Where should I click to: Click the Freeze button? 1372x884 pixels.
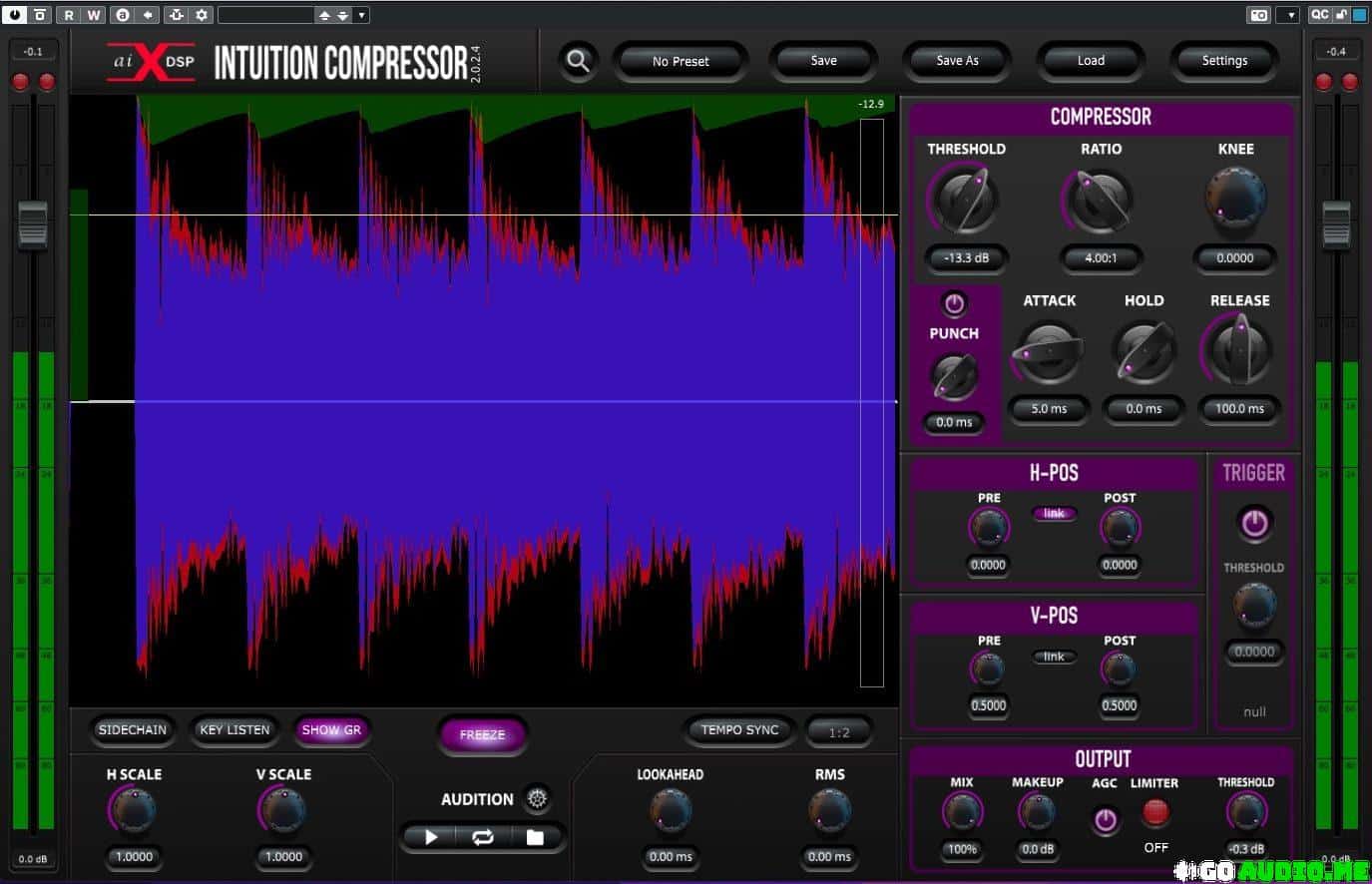click(x=482, y=735)
